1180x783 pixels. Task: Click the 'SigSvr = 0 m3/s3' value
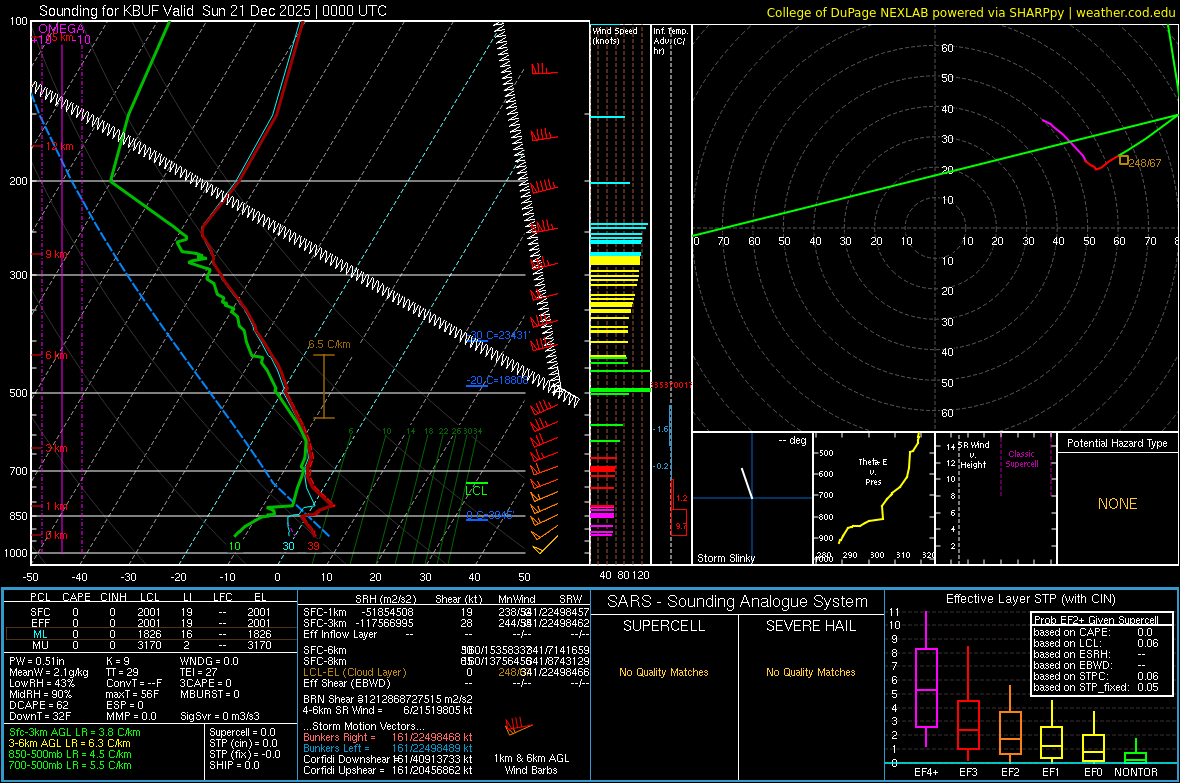click(220, 716)
